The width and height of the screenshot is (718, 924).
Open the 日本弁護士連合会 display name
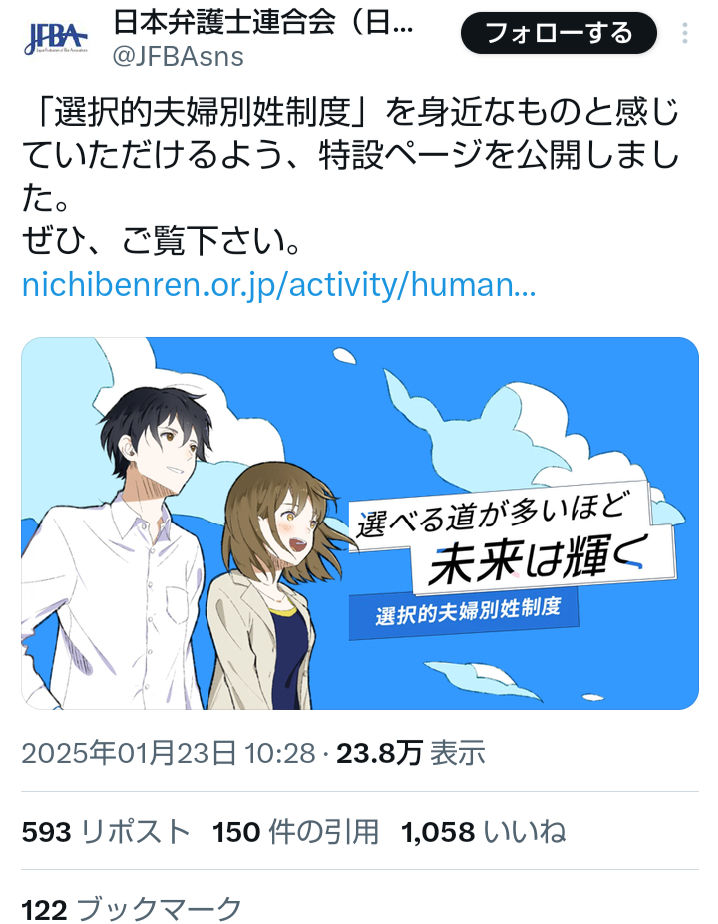(x=263, y=23)
